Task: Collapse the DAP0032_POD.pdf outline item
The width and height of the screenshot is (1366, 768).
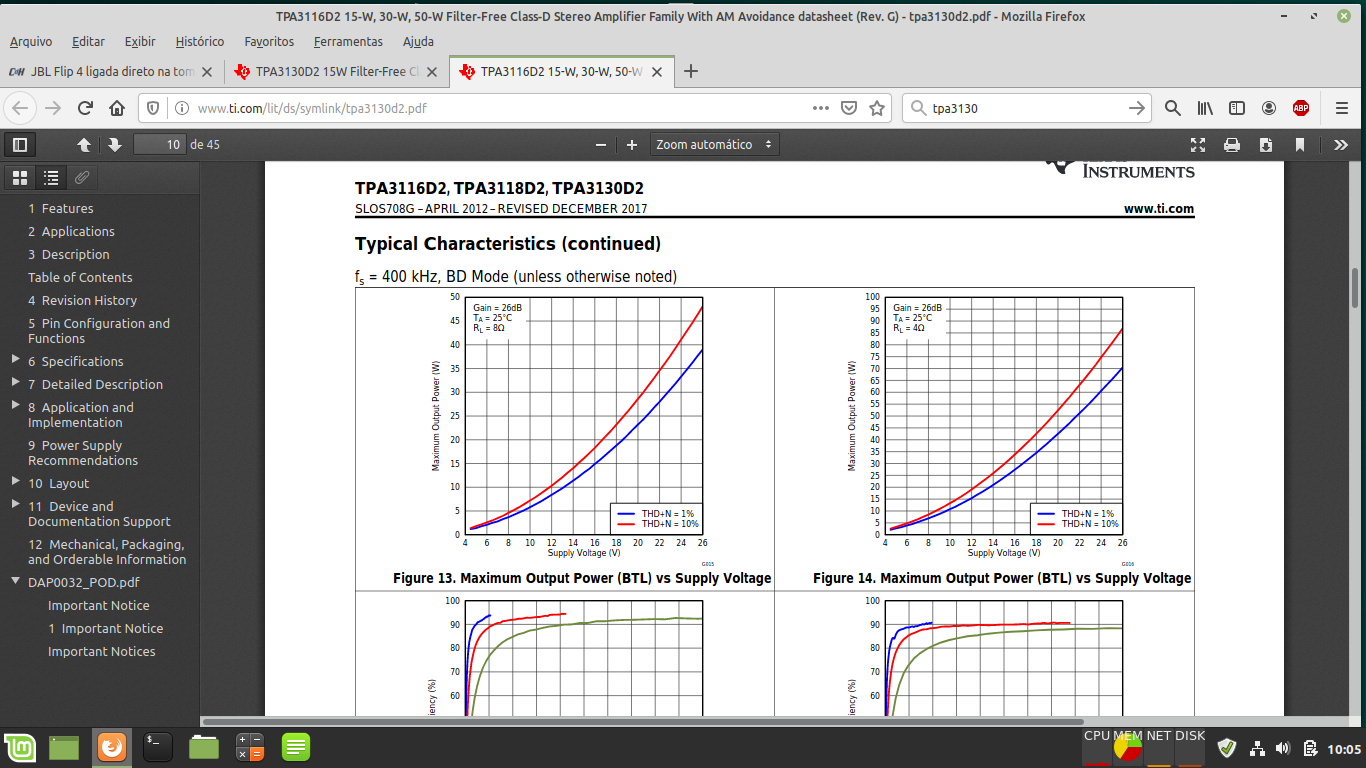Action: tap(15, 580)
